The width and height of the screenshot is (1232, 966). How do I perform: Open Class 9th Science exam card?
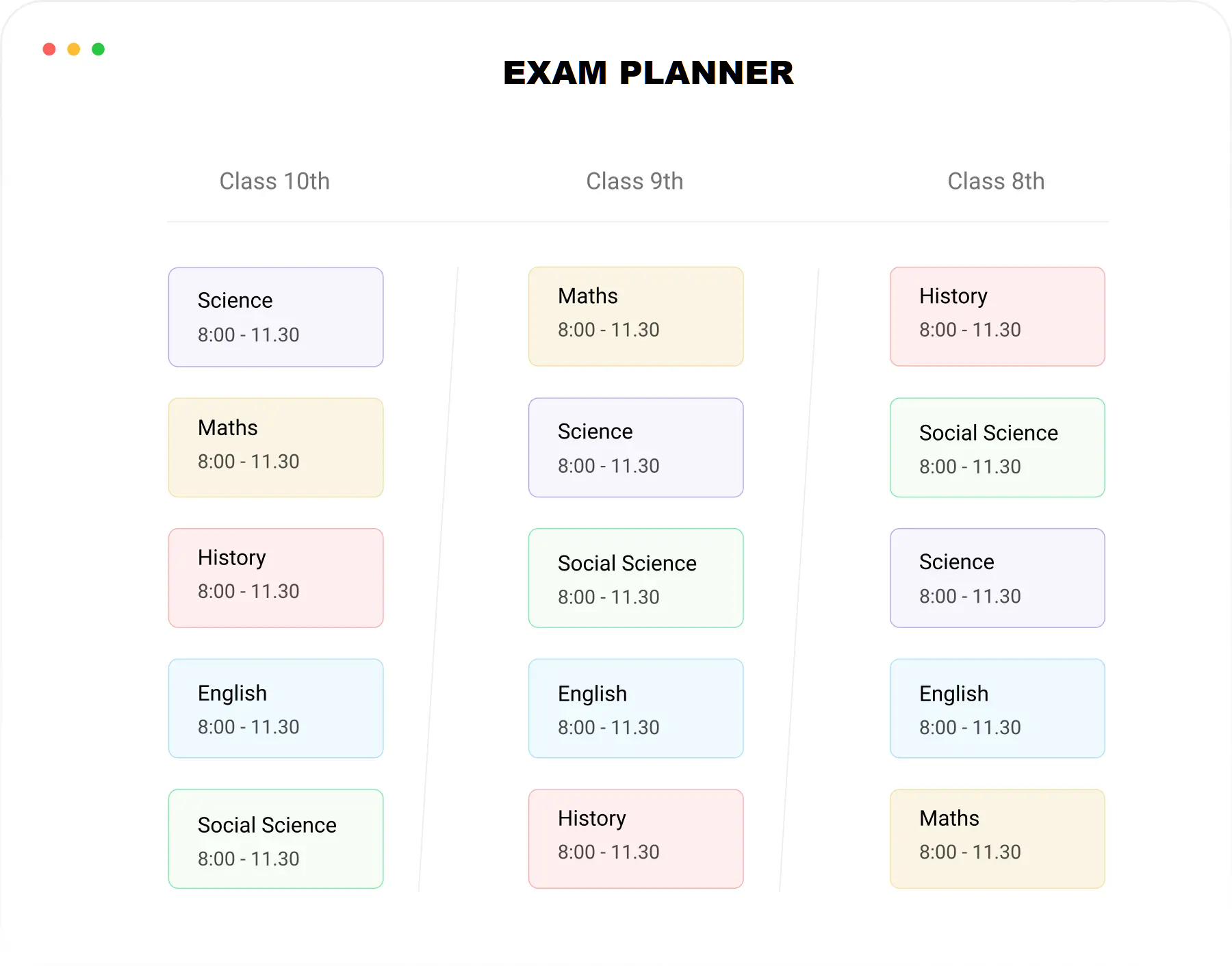pos(636,447)
